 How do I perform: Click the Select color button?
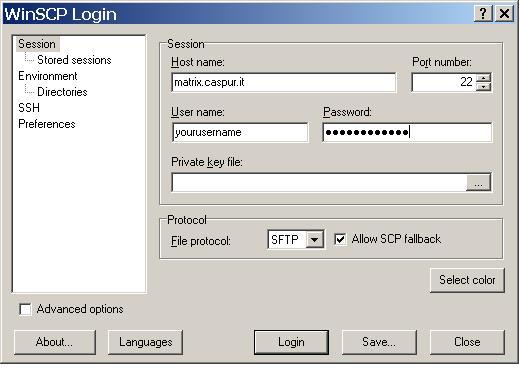tap(467, 280)
